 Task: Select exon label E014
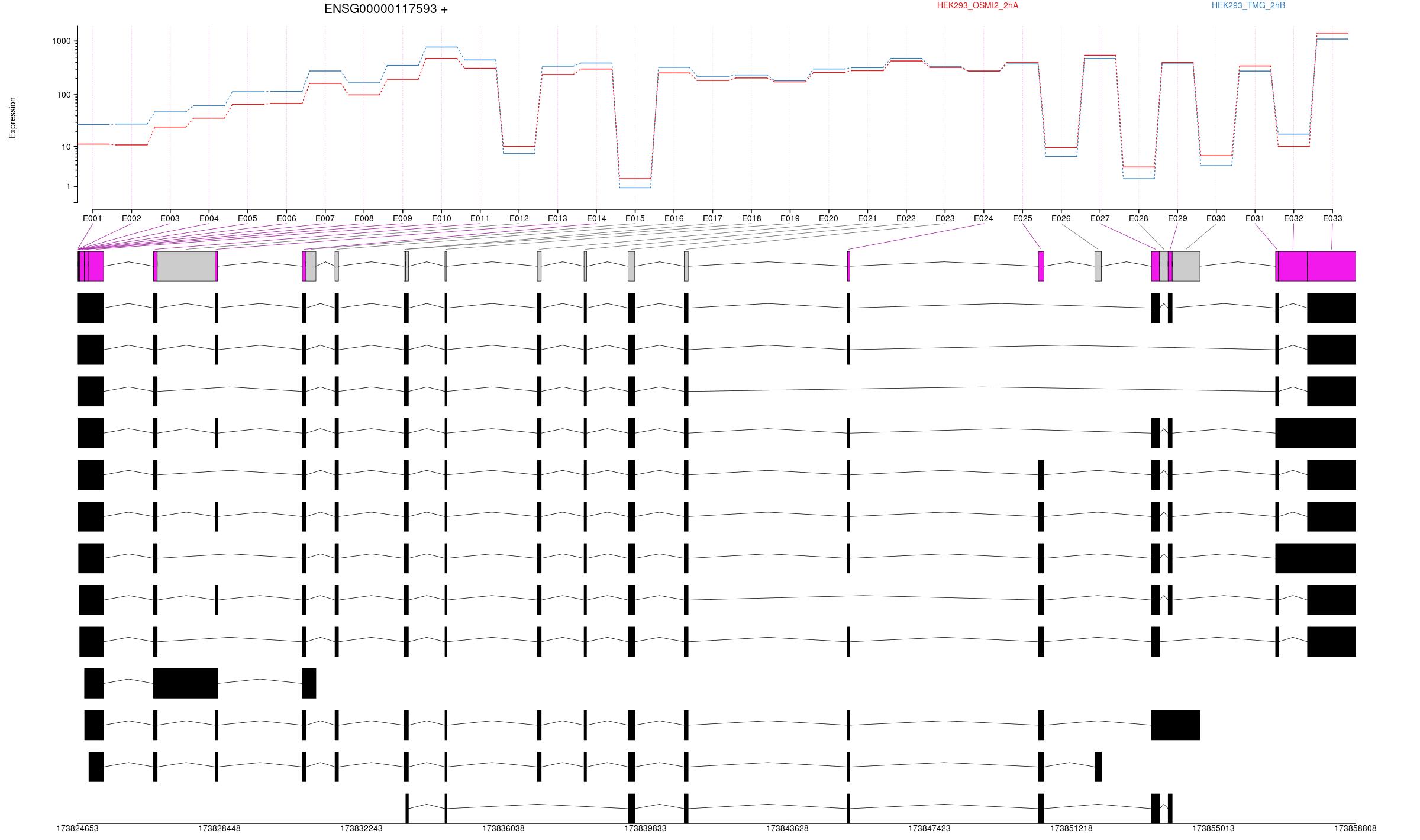pos(596,218)
